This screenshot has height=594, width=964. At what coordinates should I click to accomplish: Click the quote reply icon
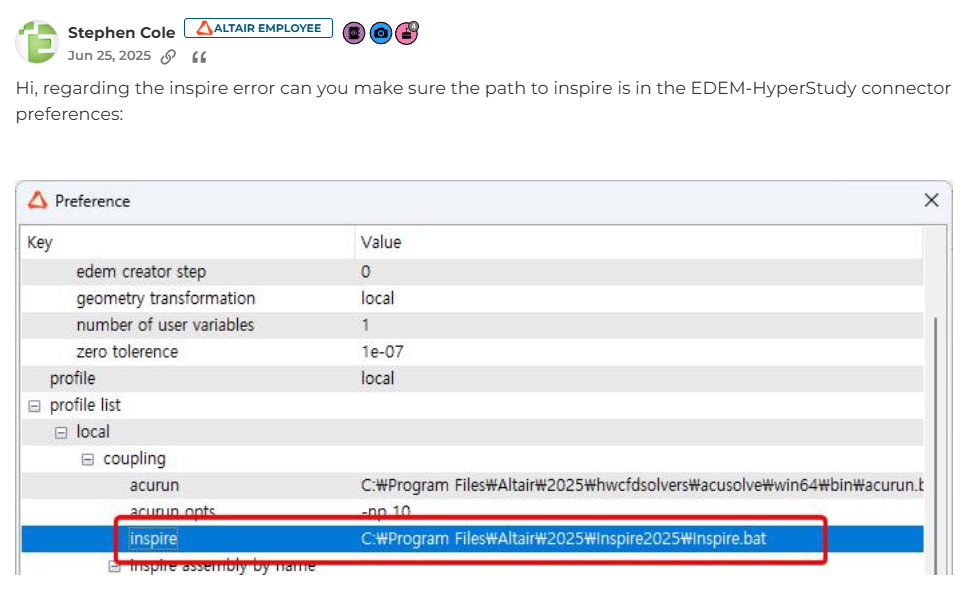pos(199,58)
